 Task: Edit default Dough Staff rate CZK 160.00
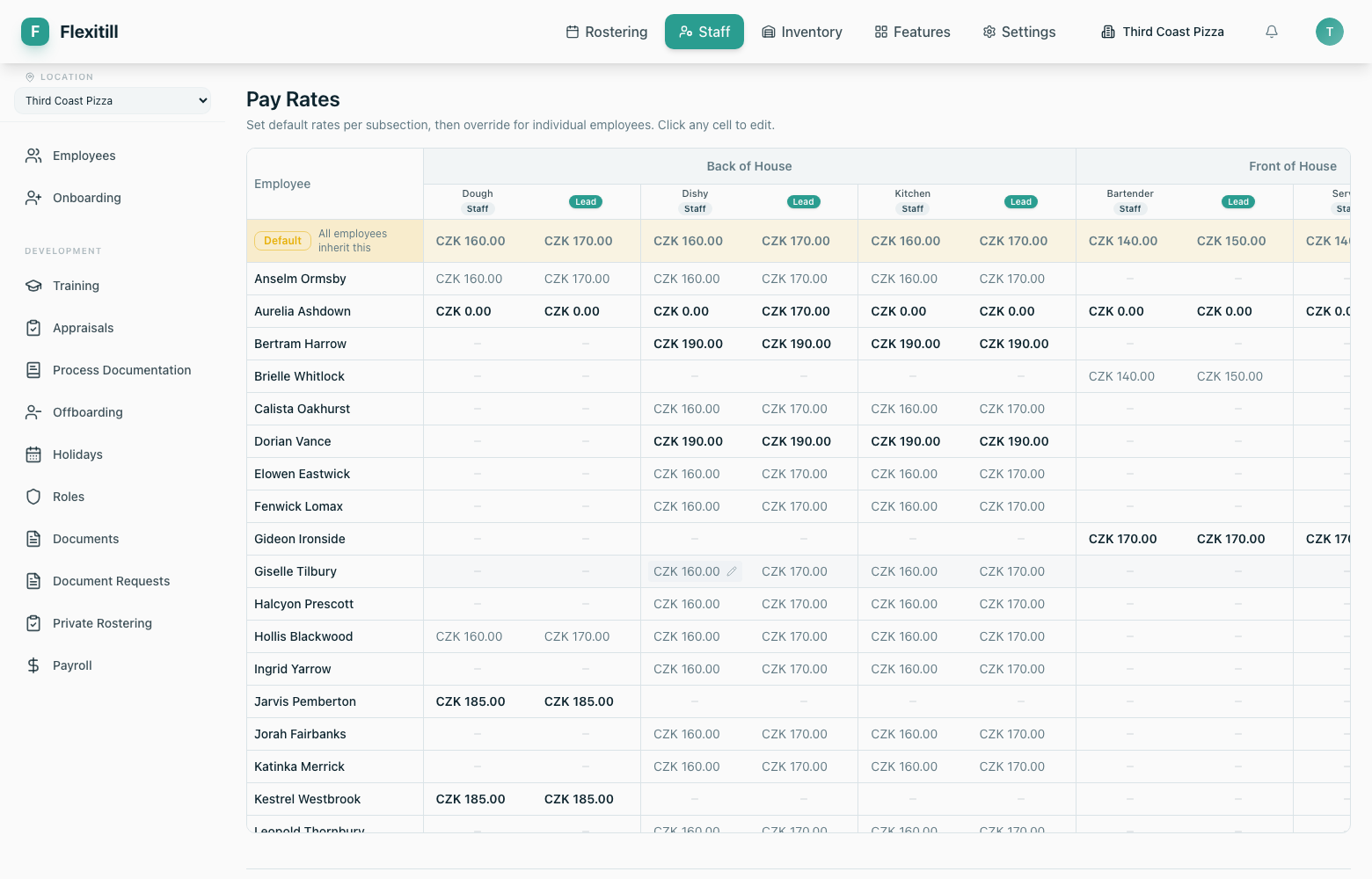point(471,241)
